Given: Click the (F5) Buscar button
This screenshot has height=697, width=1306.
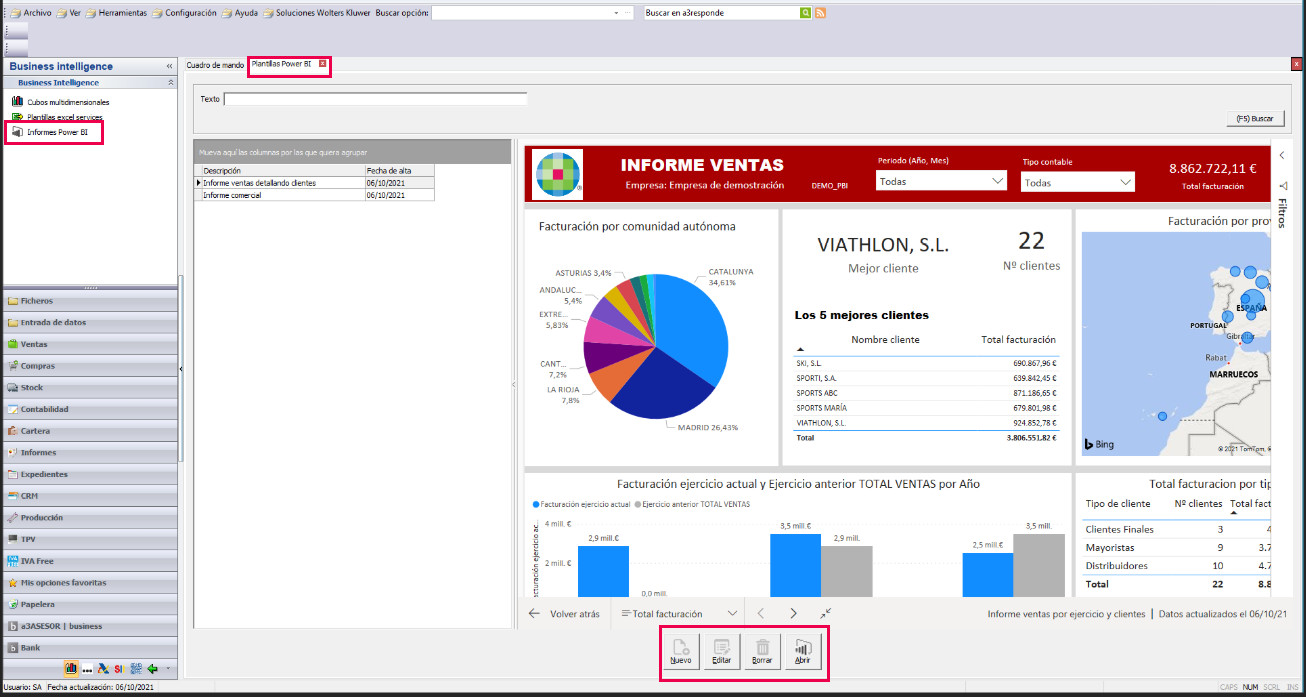Looking at the screenshot, I should [x=1255, y=118].
